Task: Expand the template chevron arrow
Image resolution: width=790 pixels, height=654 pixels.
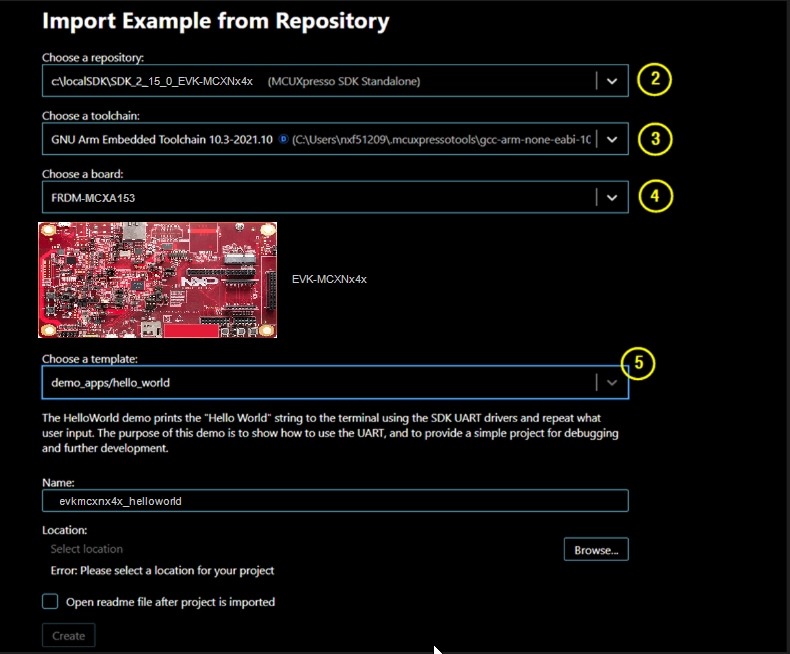Action: click(612, 382)
